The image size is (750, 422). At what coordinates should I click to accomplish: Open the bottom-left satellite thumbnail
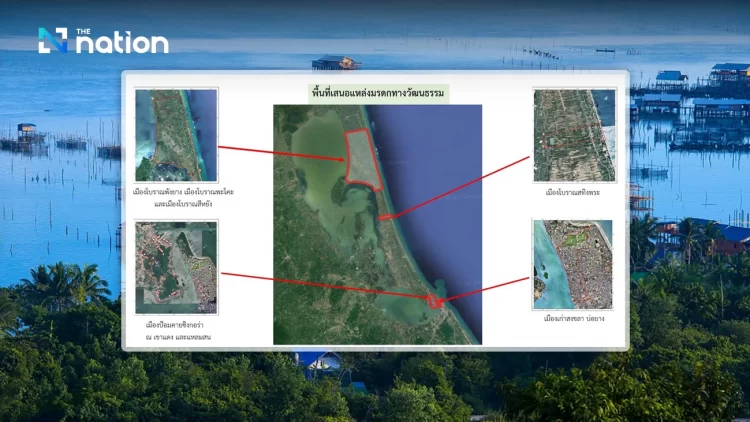coord(175,268)
